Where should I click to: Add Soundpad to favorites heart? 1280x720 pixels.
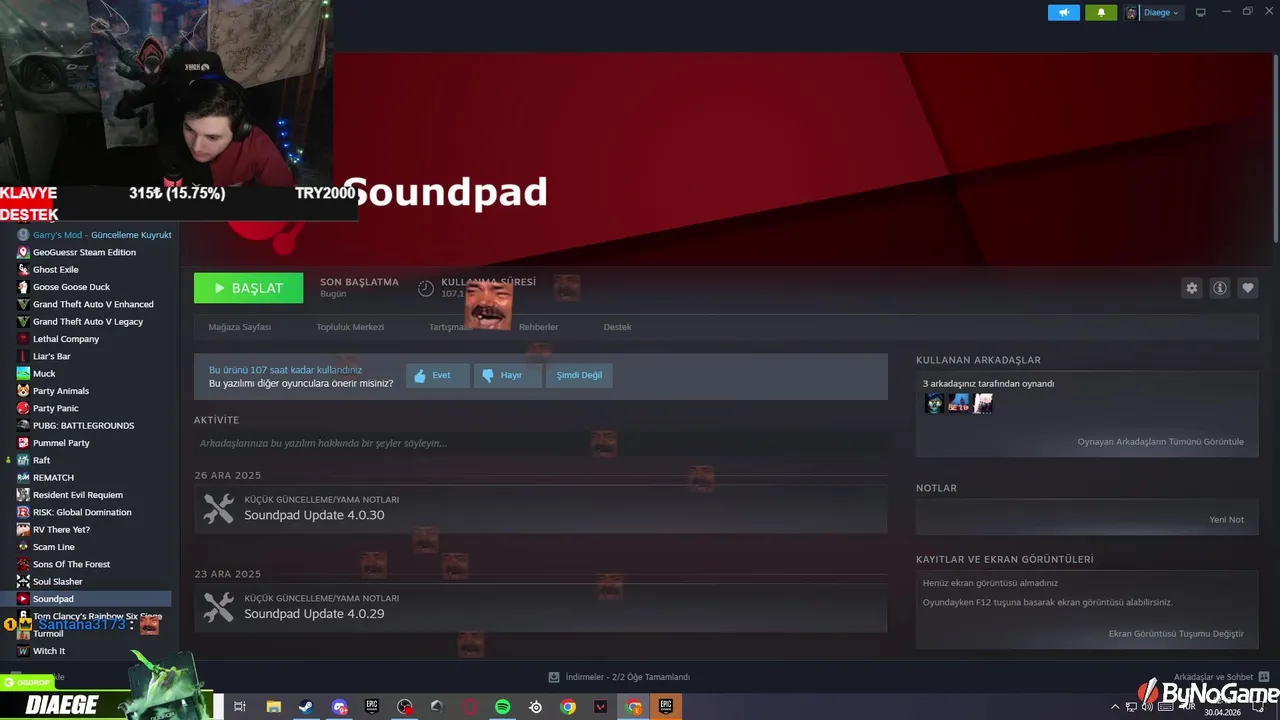(1248, 288)
